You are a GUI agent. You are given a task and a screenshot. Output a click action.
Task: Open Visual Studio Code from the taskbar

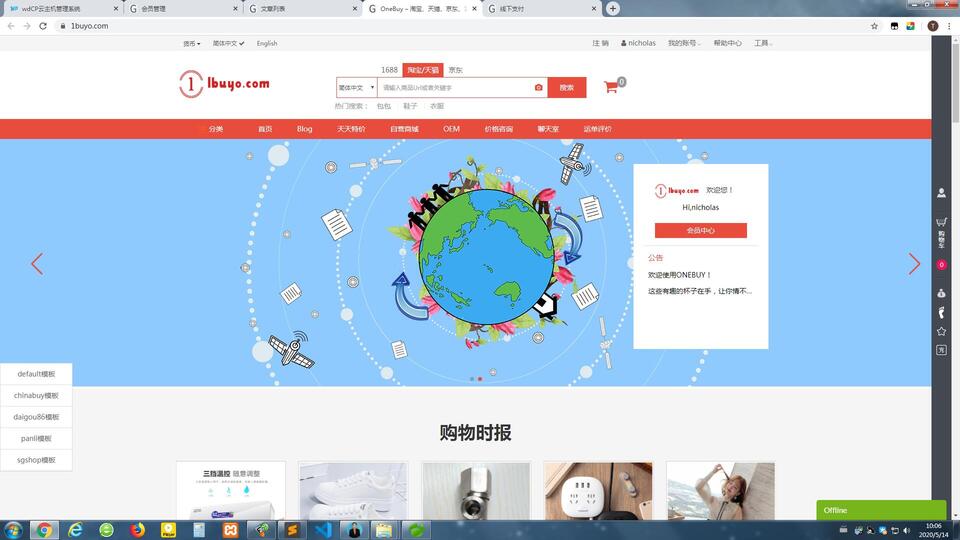(x=324, y=530)
